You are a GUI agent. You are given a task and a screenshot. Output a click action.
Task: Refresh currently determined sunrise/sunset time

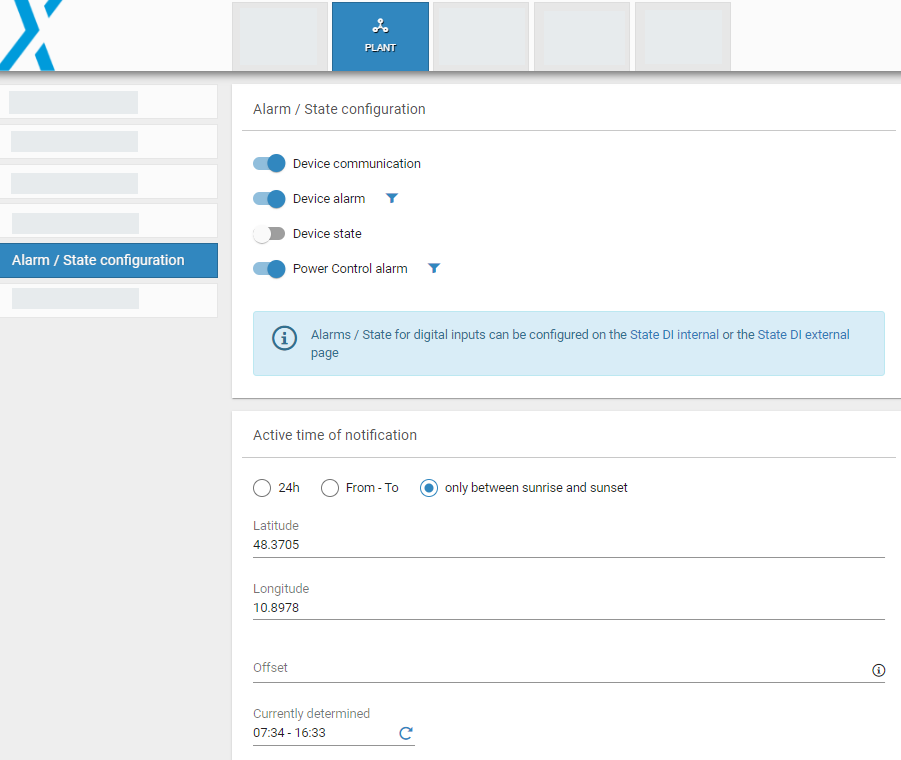(406, 733)
